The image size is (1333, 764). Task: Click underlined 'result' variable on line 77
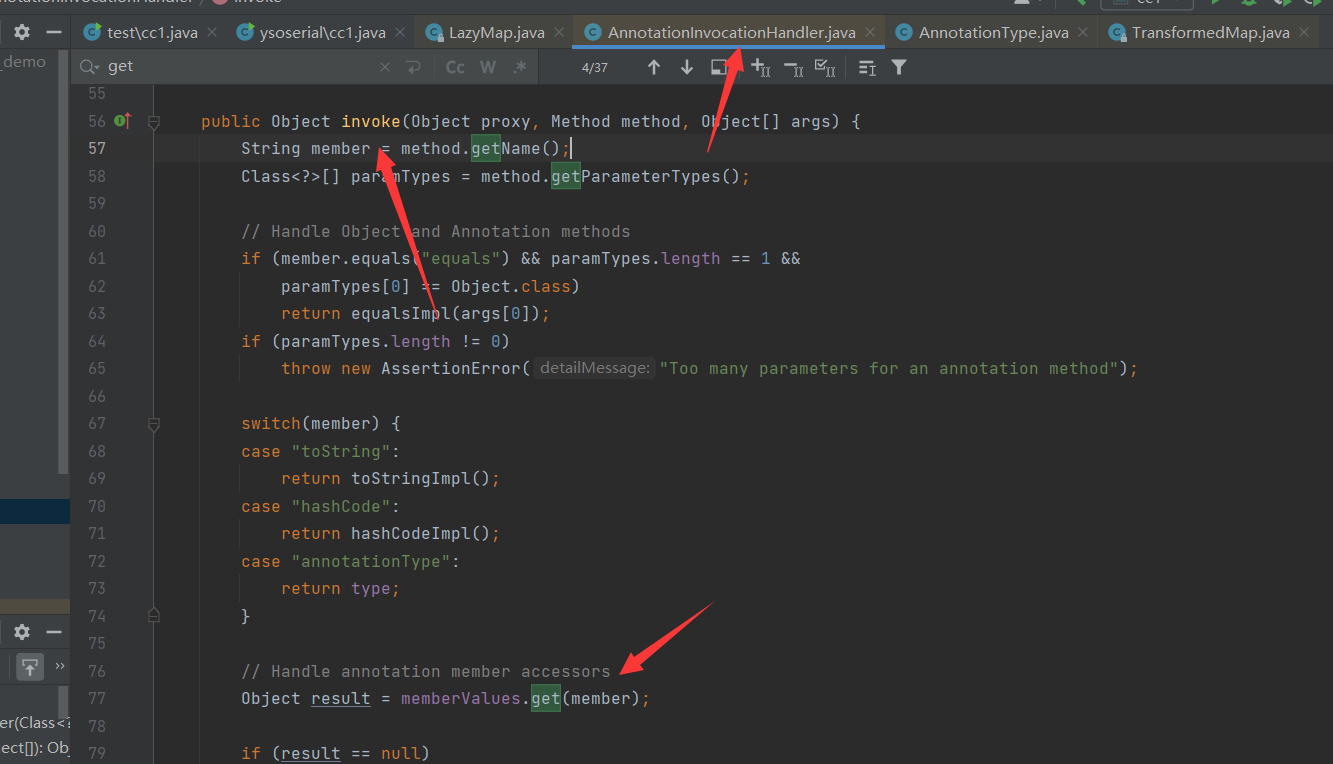(341, 699)
